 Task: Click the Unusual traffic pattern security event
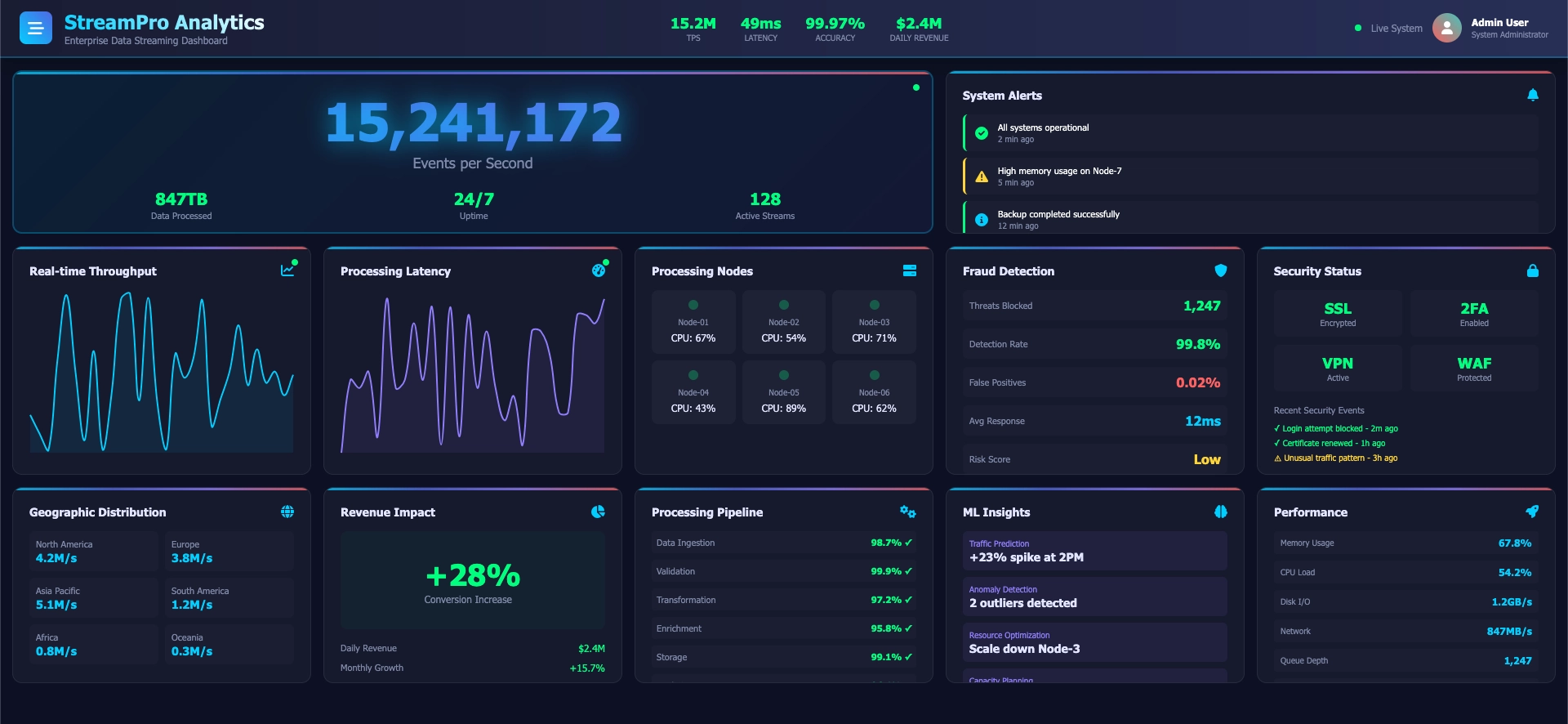click(1336, 458)
